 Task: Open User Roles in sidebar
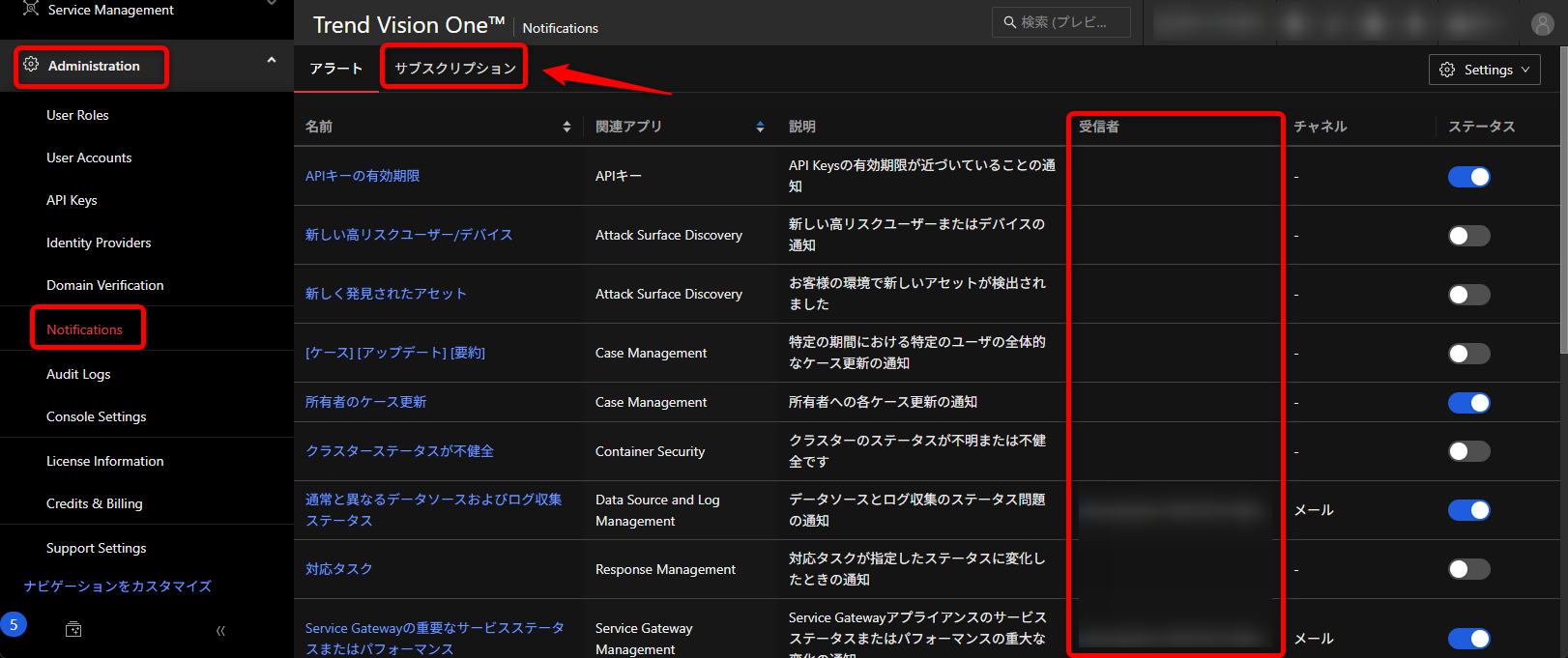click(77, 115)
